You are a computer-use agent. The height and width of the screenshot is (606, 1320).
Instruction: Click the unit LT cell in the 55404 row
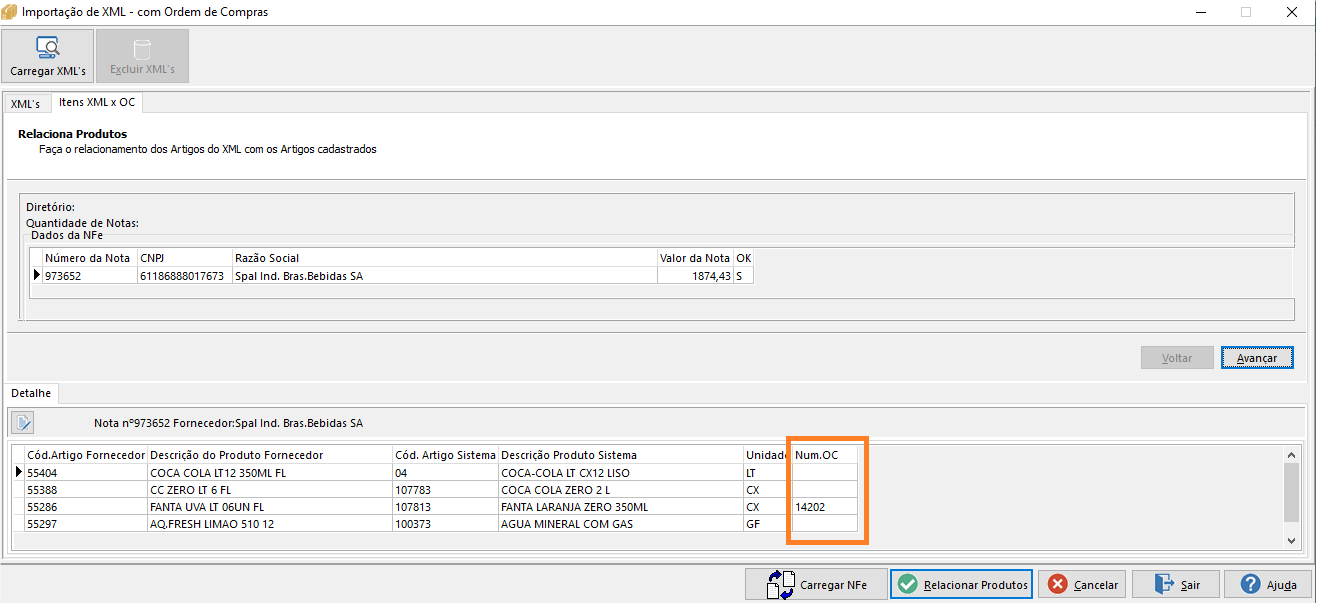[x=768, y=473]
